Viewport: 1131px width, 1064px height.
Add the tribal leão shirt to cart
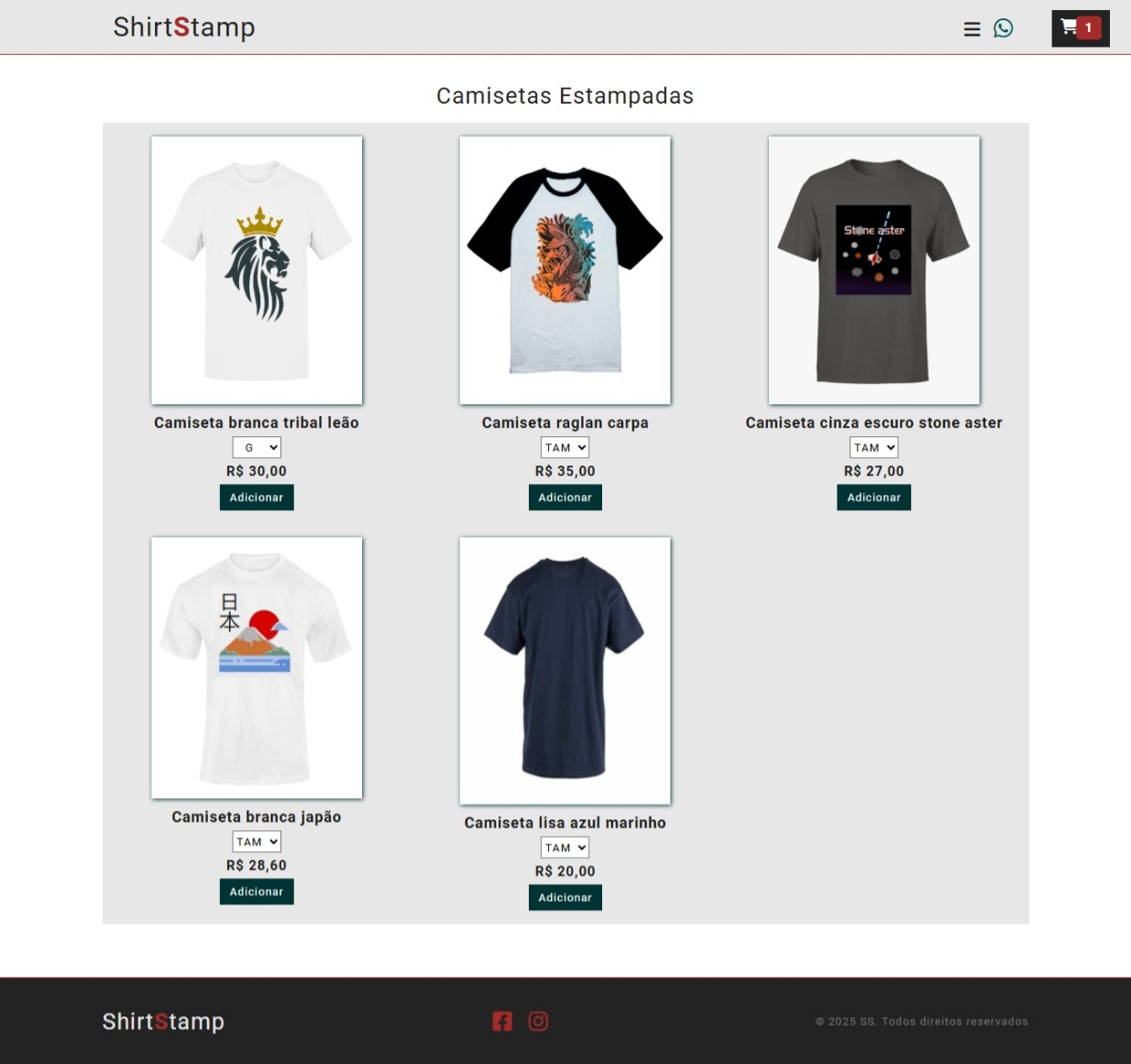257,498
